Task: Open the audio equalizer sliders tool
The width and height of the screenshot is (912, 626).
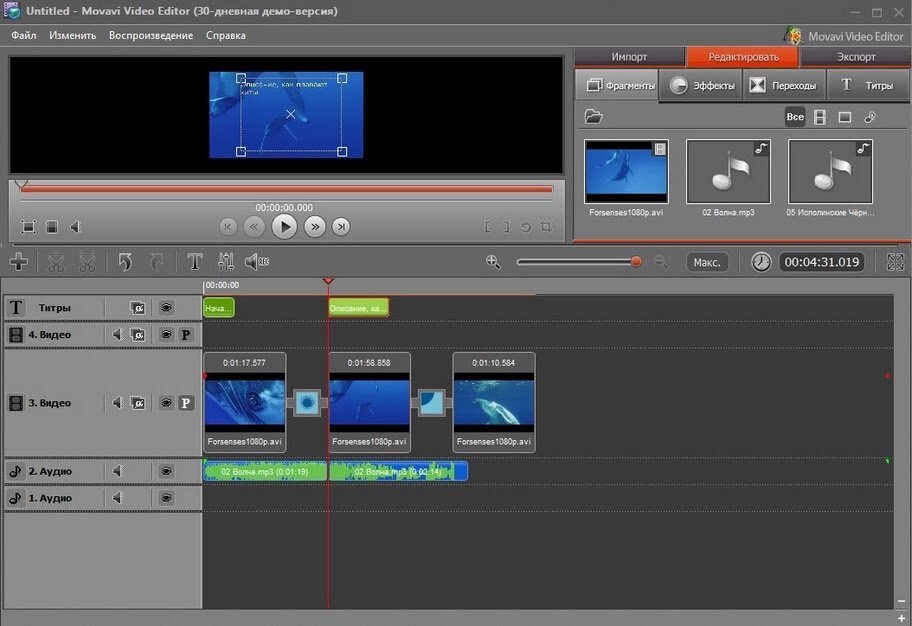Action: [226, 262]
